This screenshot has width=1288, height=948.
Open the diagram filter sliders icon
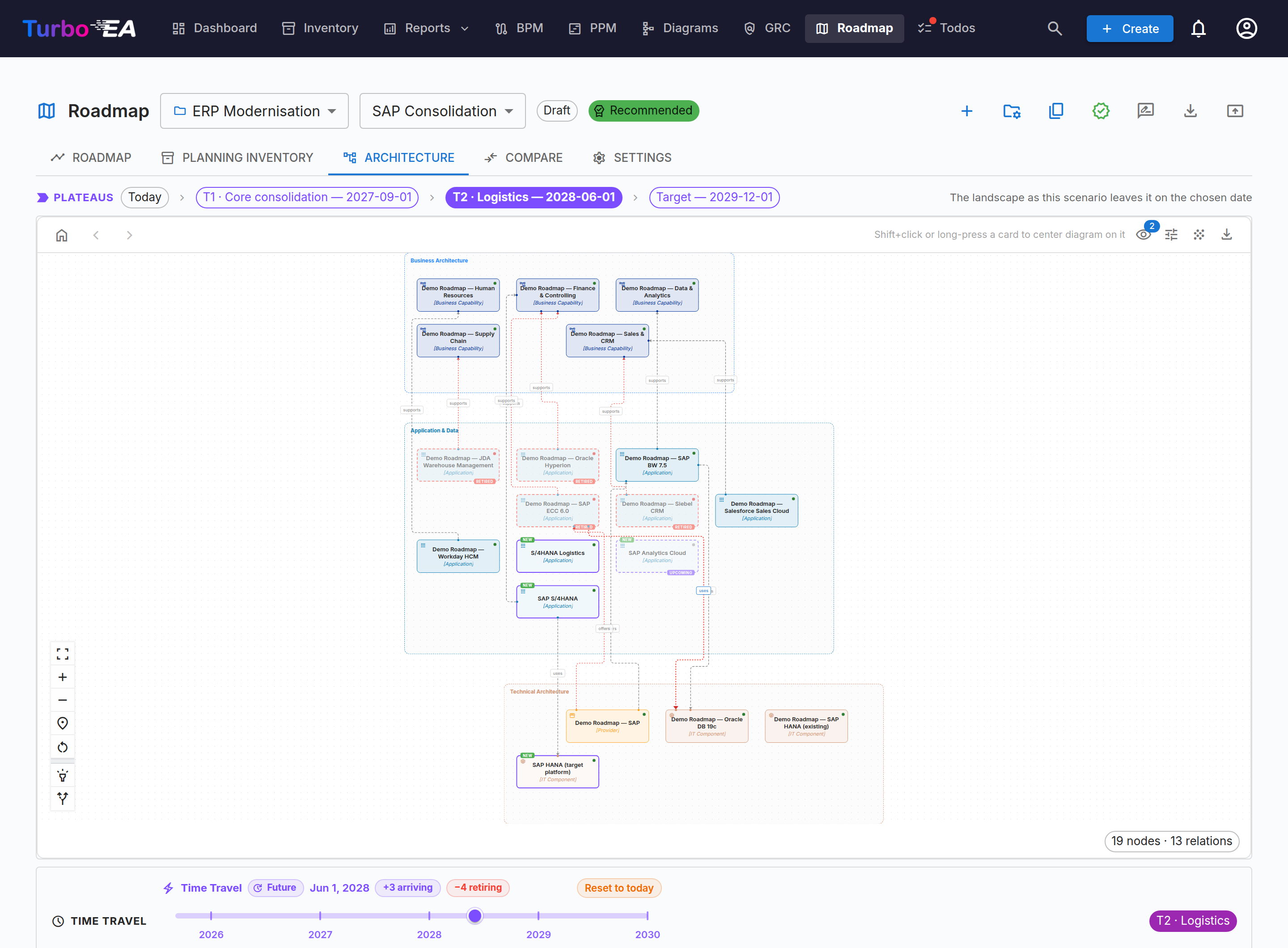tap(1171, 235)
